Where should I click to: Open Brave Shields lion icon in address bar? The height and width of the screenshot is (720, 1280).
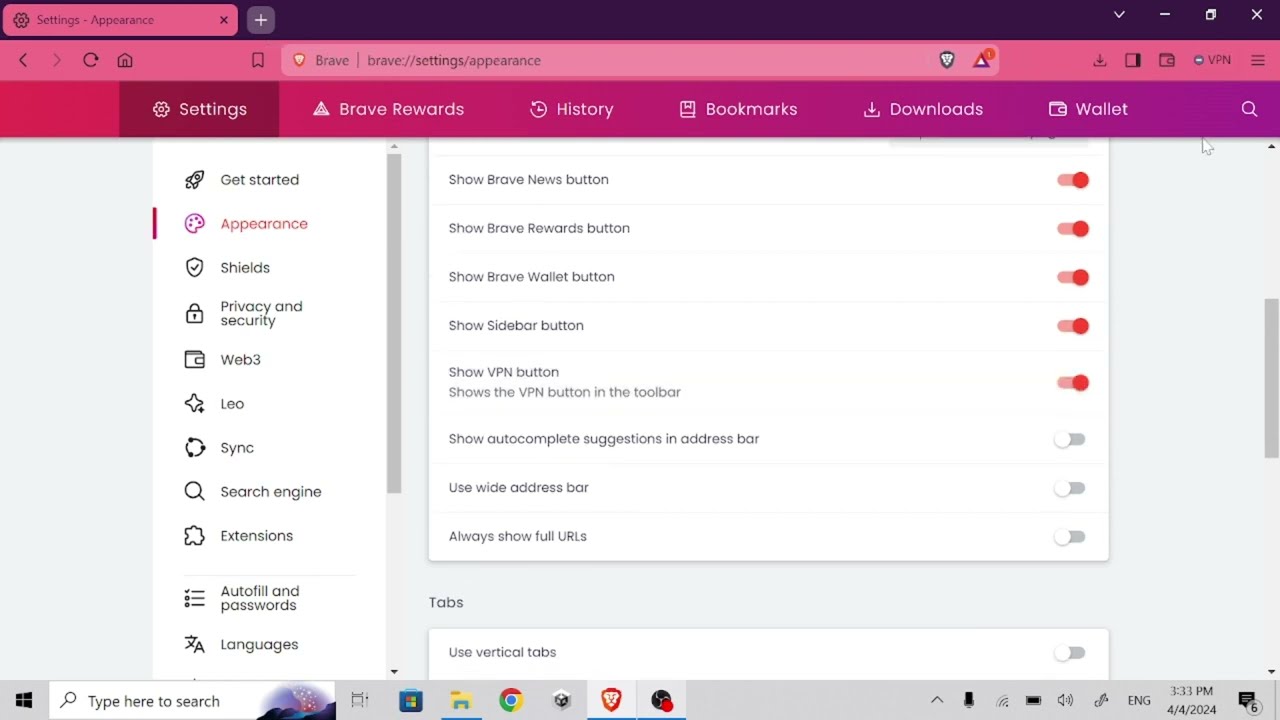click(x=947, y=60)
